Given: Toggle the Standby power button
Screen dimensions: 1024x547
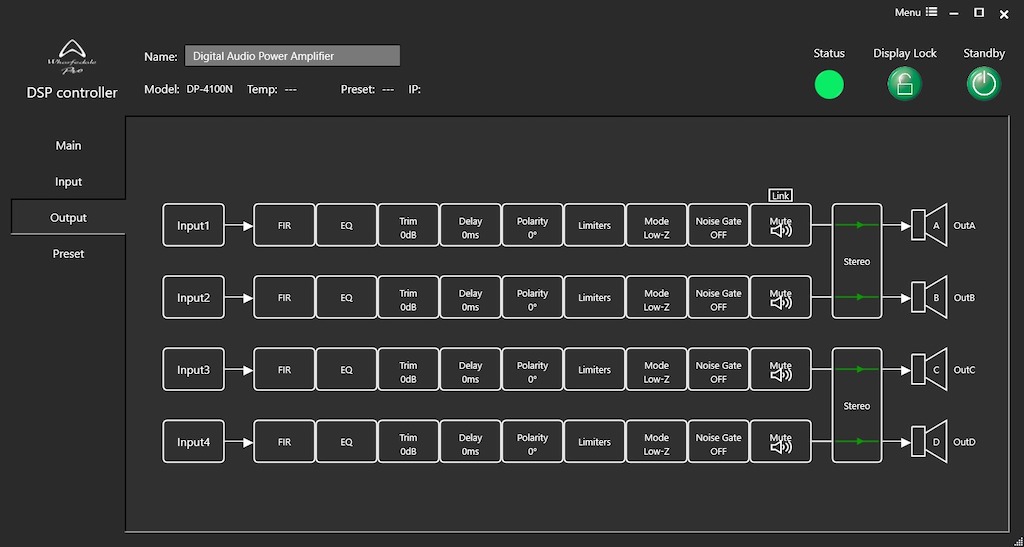Looking at the screenshot, I should pos(983,84).
